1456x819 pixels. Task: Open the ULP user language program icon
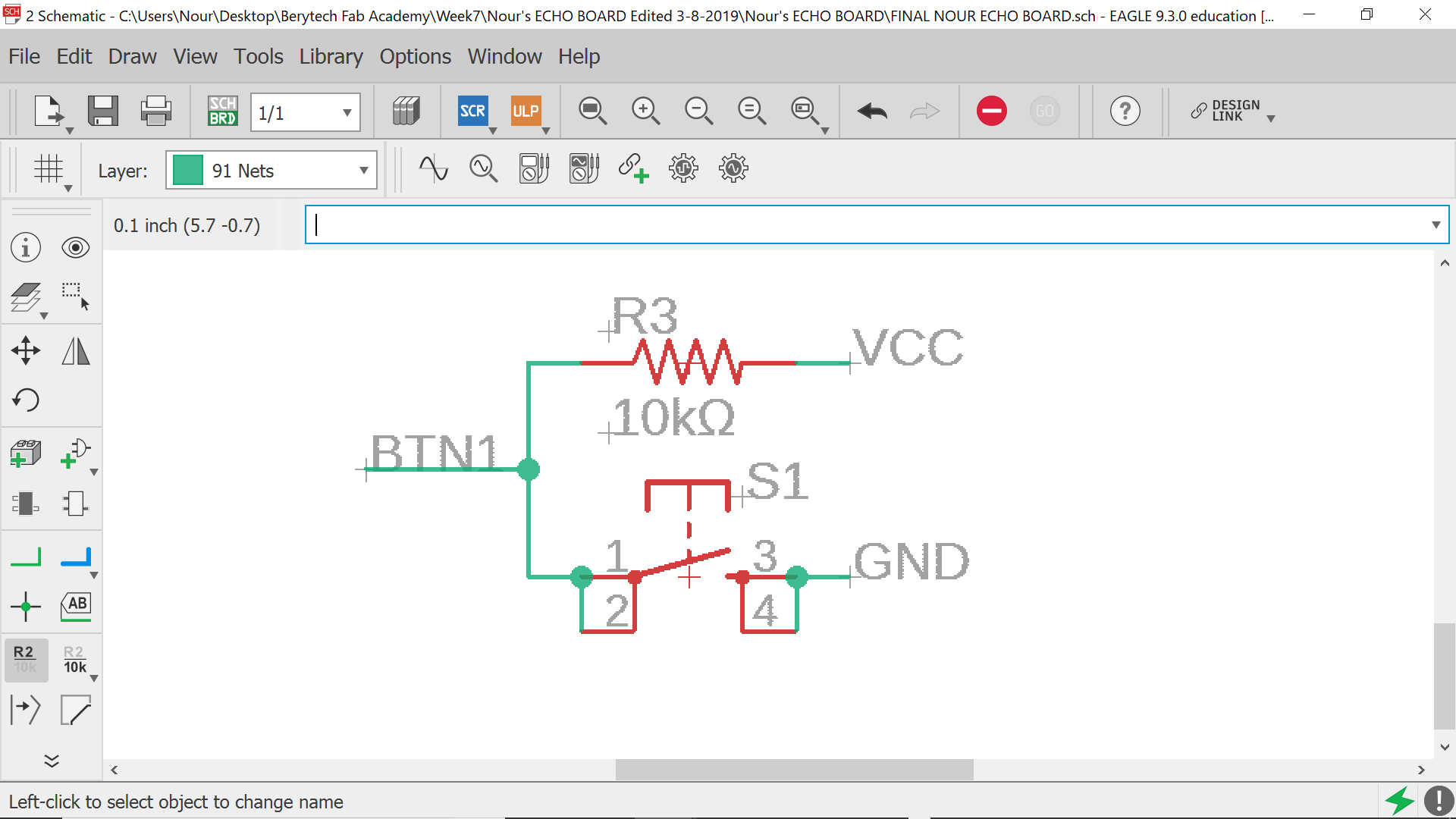526,111
